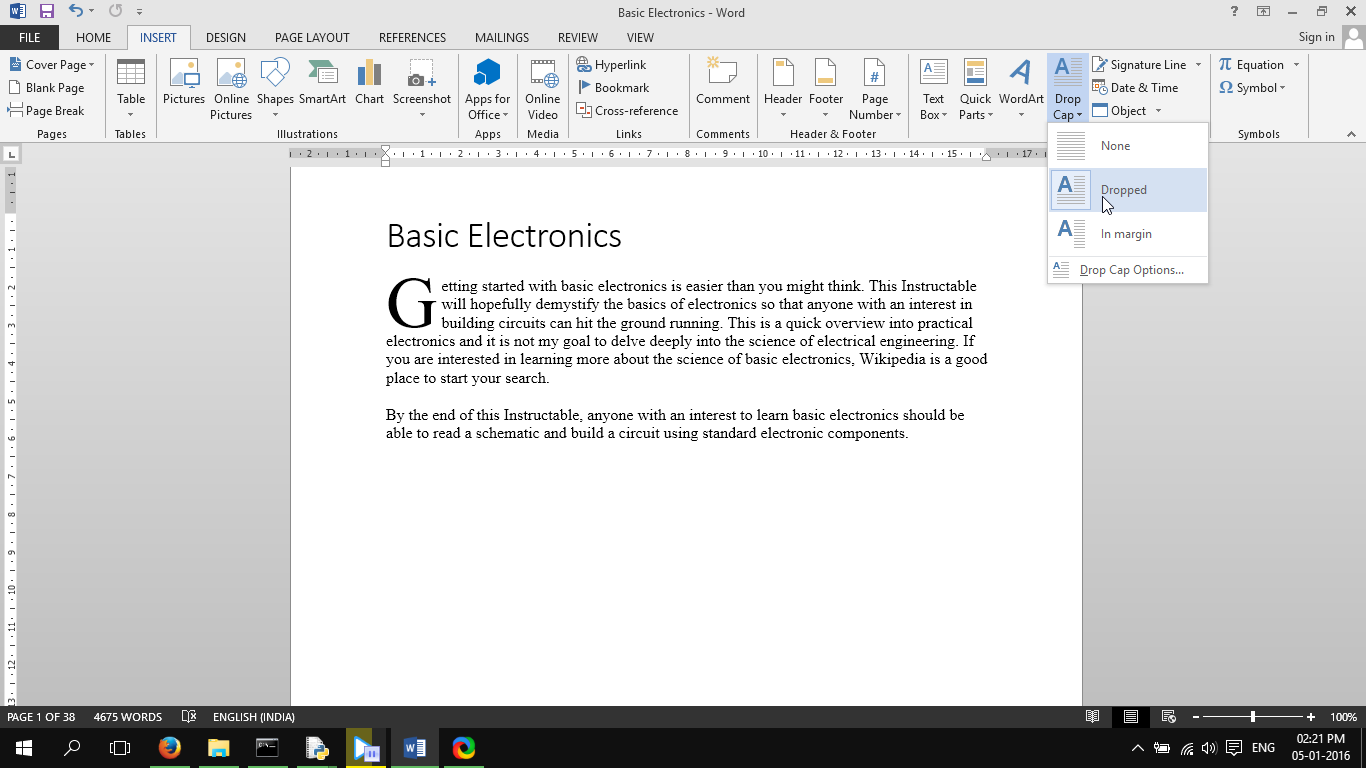The image size is (1366, 768).
Task: Open Windows Start menu
Action: 23,747
